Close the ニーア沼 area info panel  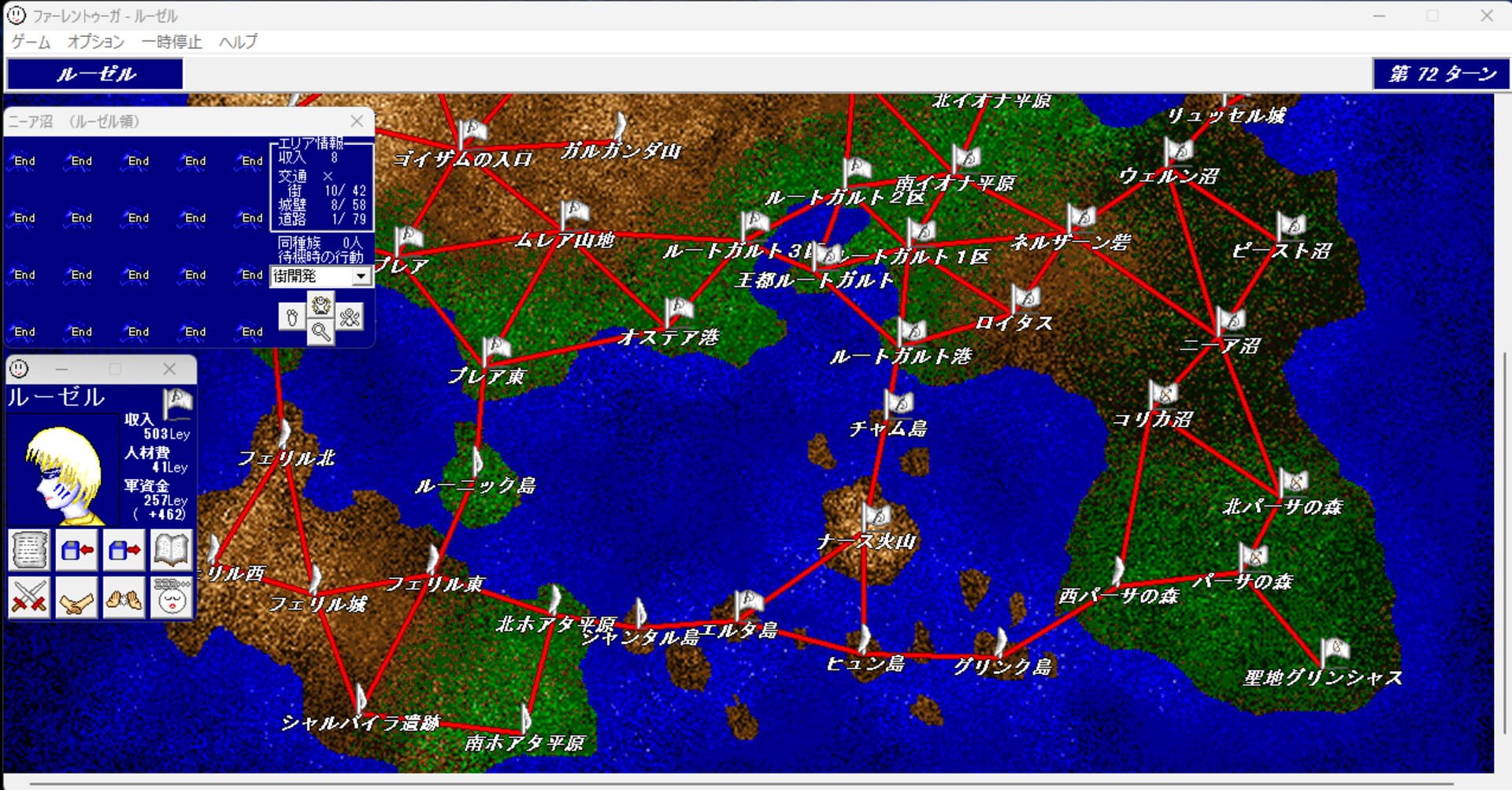pyautogui.click(x=357, y=121)
